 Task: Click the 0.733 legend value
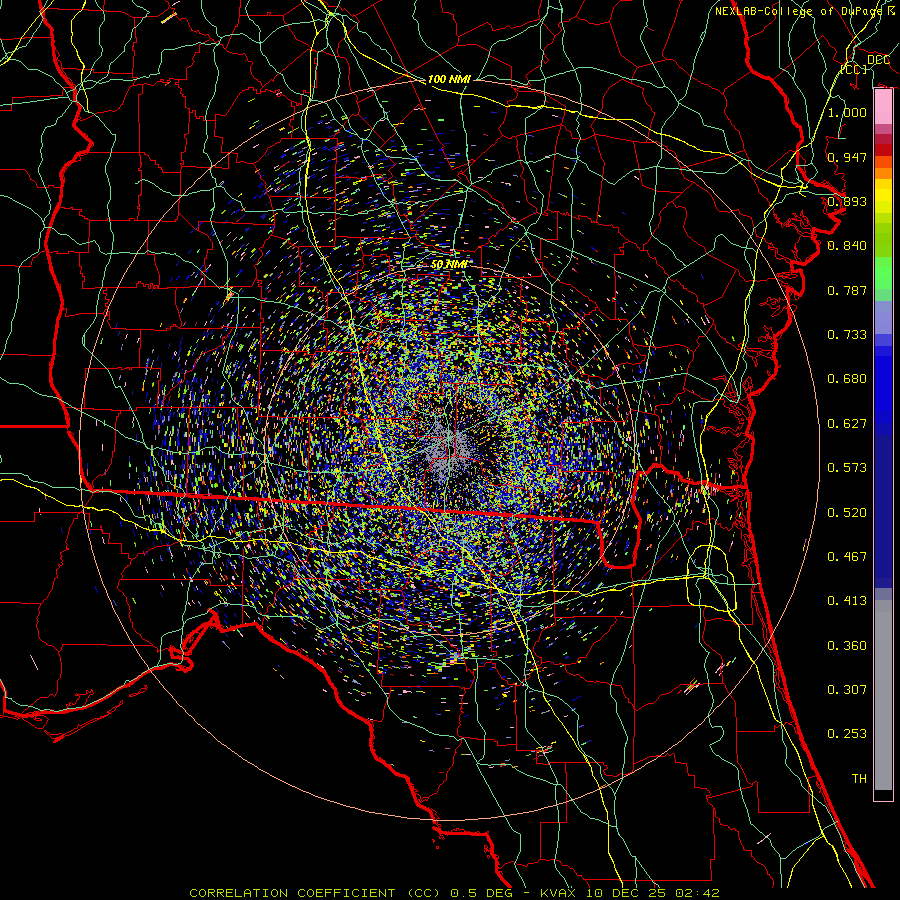[x=847, y=335]
